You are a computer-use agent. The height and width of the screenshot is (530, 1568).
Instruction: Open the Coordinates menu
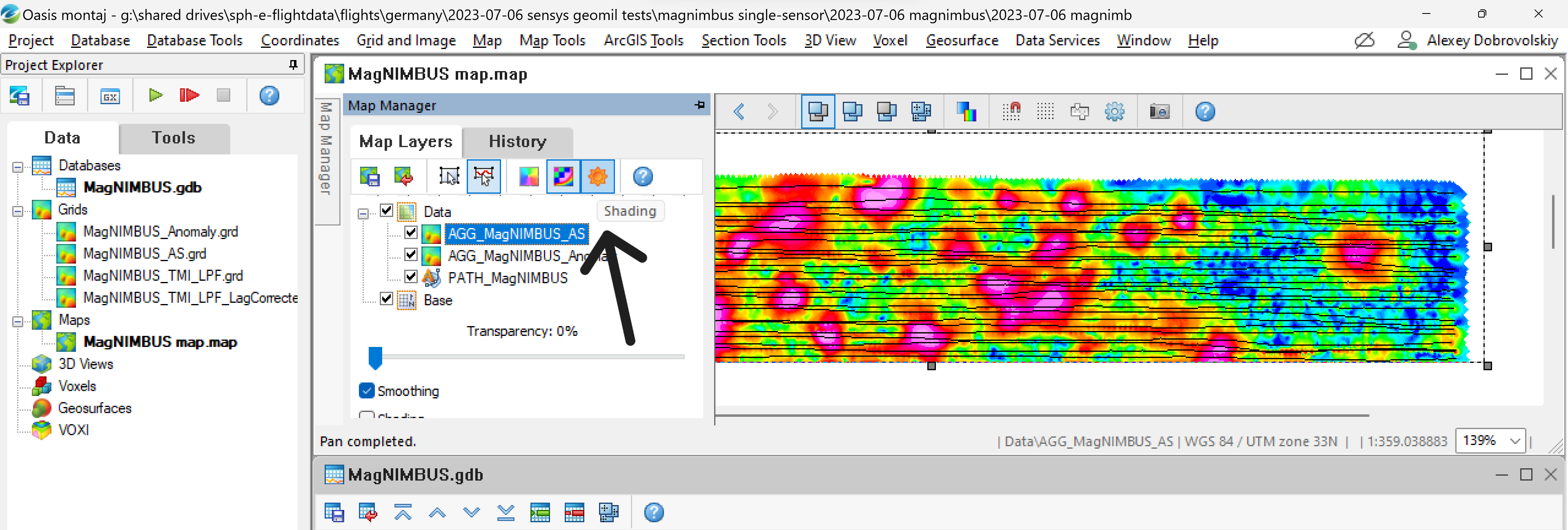click(300, 40)
